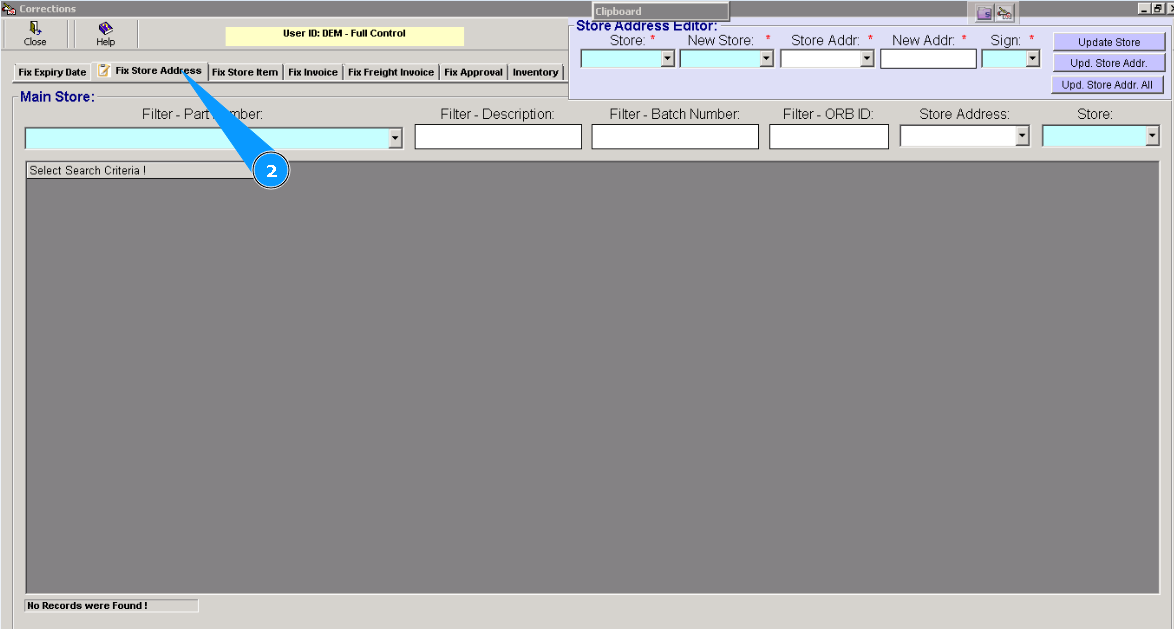This screenshot has height=630, width=1174.
Task: Restore down the Corrections window
Action: coord(1157,8)
